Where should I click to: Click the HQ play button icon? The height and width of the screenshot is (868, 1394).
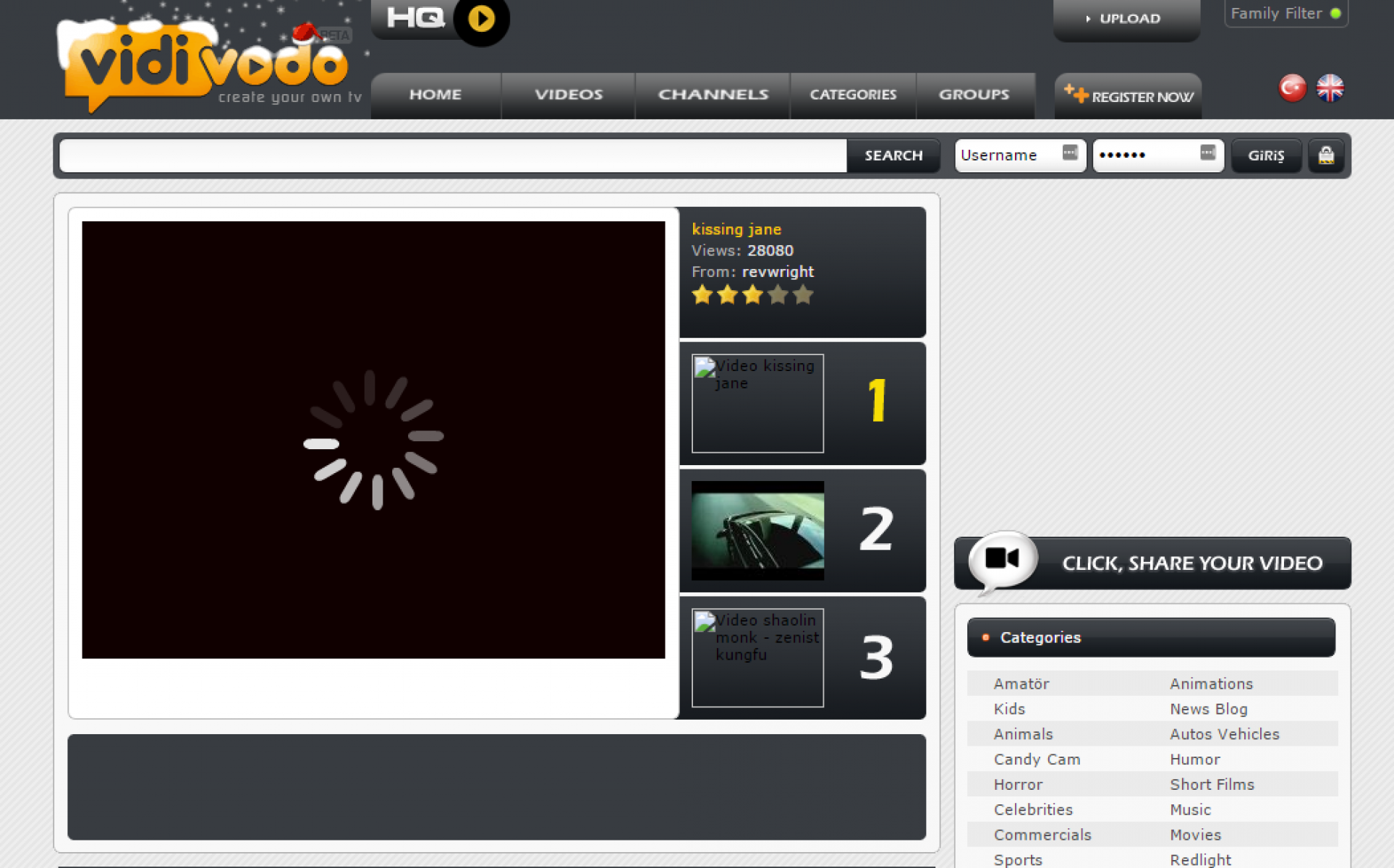(481, 19)
